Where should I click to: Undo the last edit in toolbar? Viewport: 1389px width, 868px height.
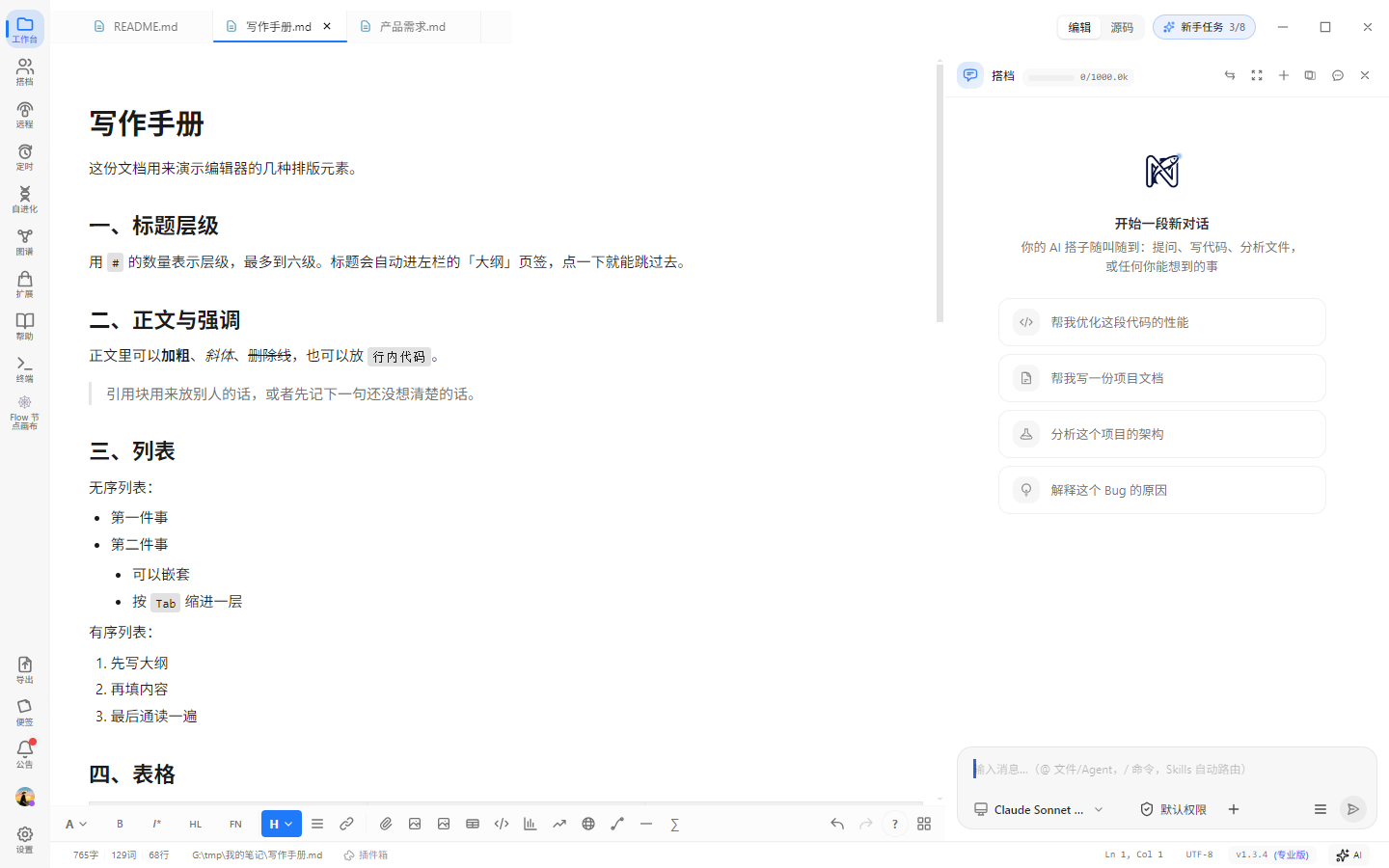coord(837,824)
